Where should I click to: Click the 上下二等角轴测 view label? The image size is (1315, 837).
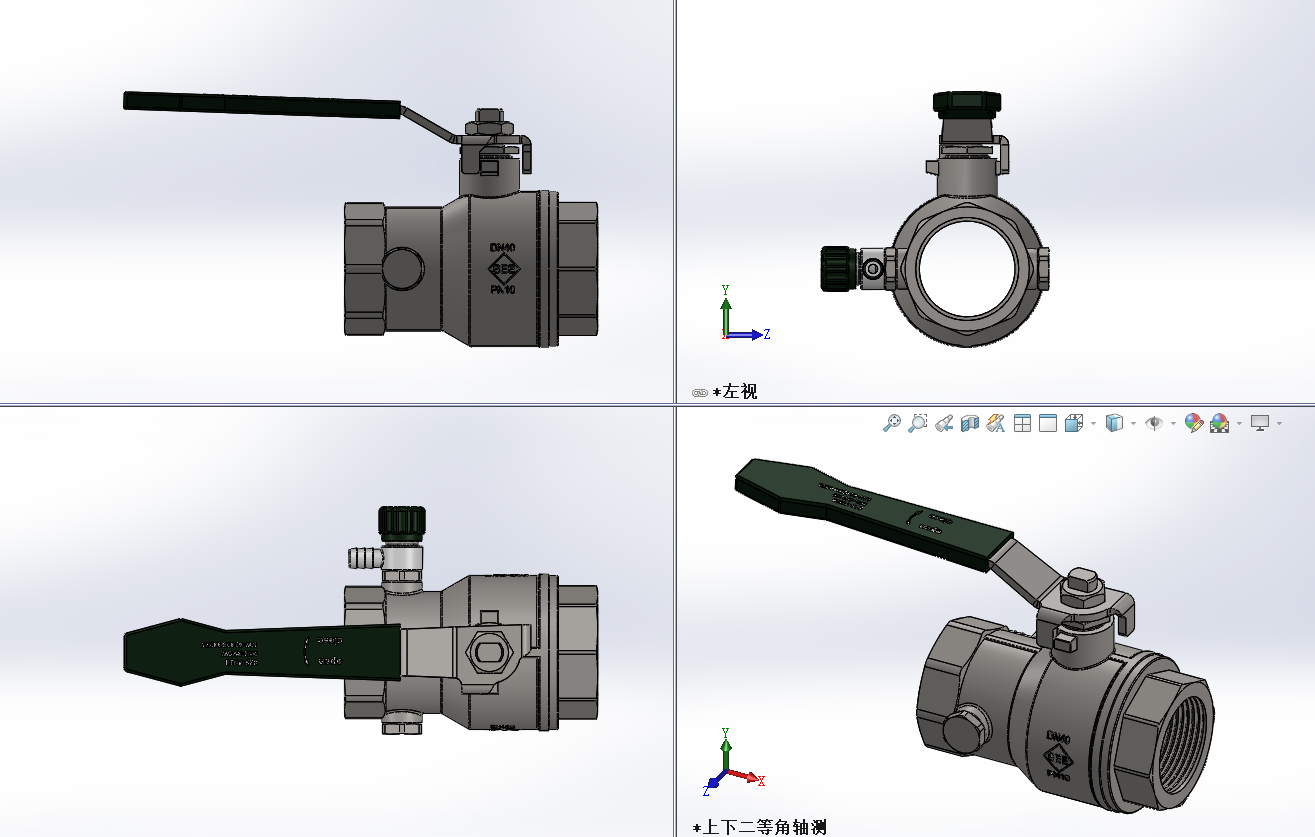coord(765,827)
